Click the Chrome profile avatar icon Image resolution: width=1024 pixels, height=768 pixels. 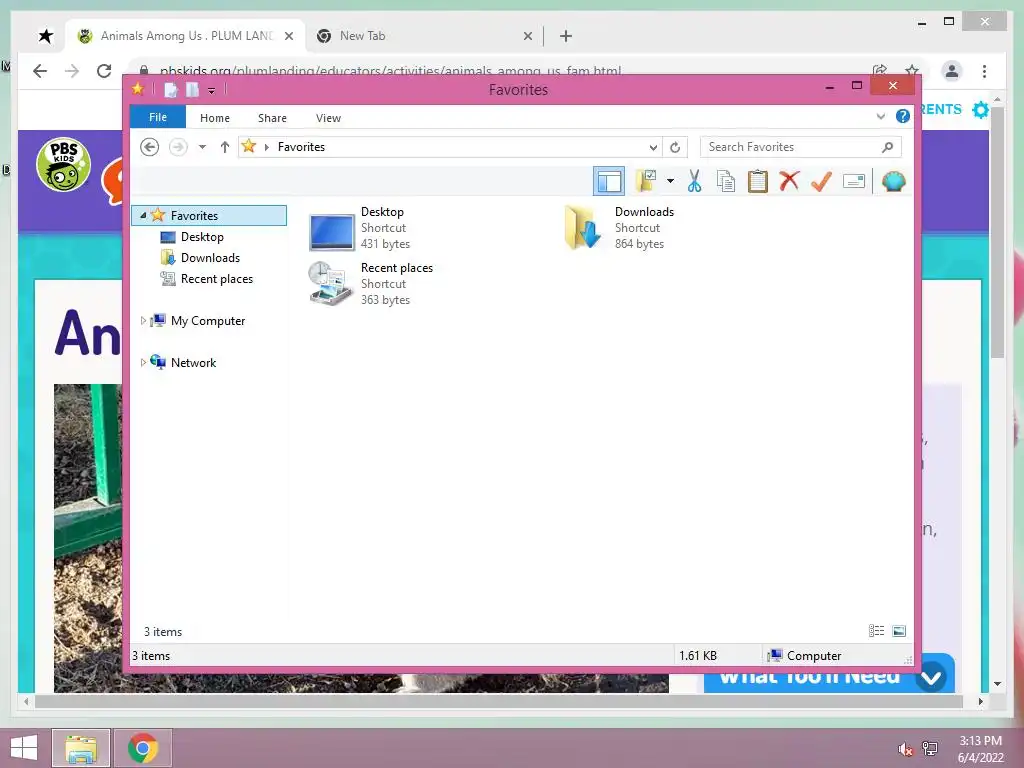click(952, 71)
